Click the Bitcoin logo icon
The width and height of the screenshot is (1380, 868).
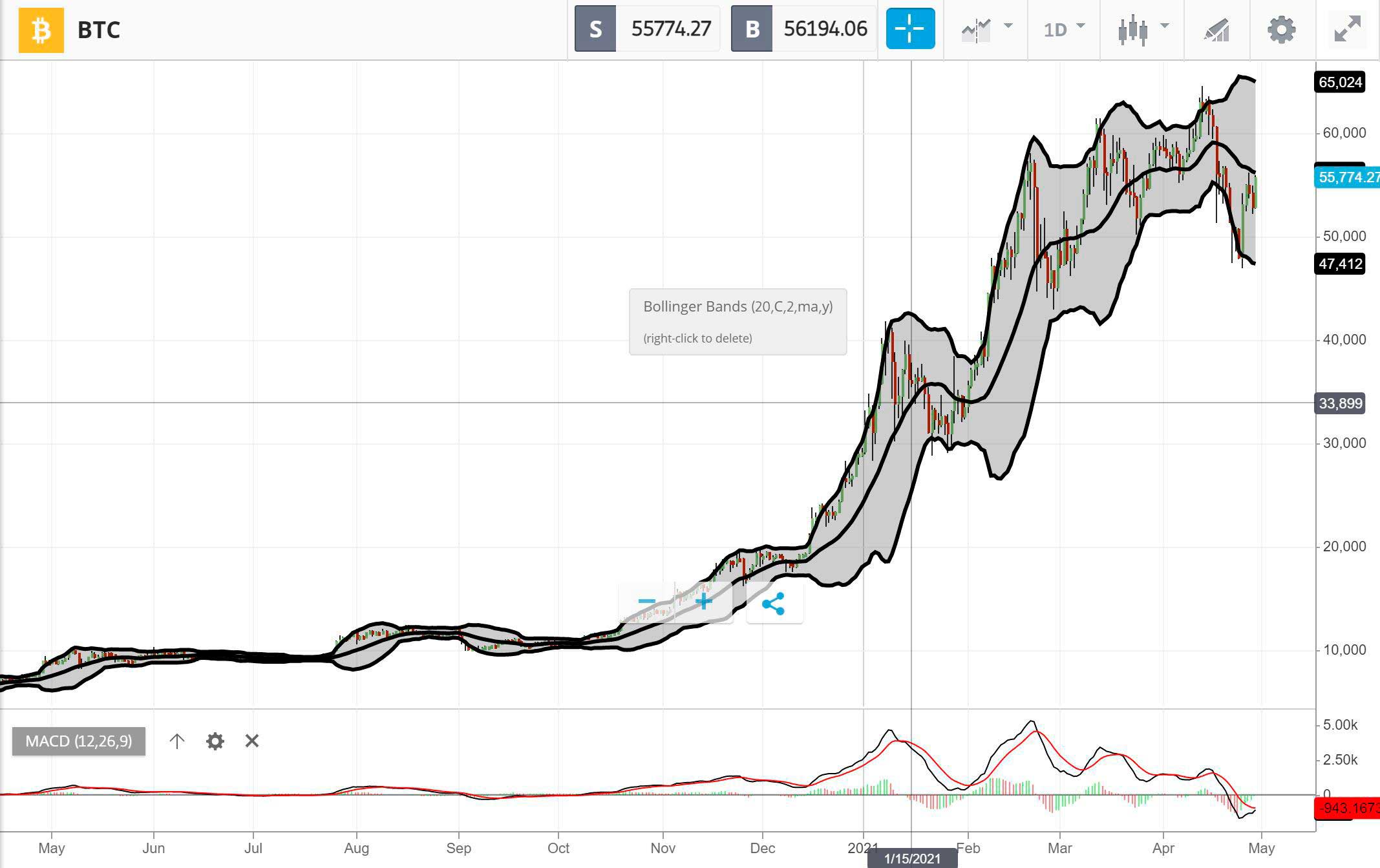[41, 30]
